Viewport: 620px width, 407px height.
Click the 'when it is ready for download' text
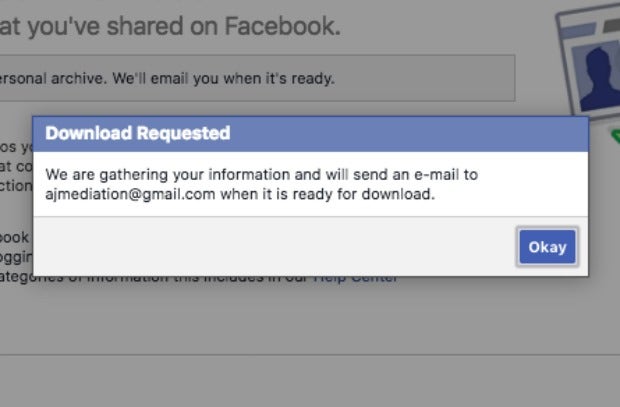click(327, 194)
